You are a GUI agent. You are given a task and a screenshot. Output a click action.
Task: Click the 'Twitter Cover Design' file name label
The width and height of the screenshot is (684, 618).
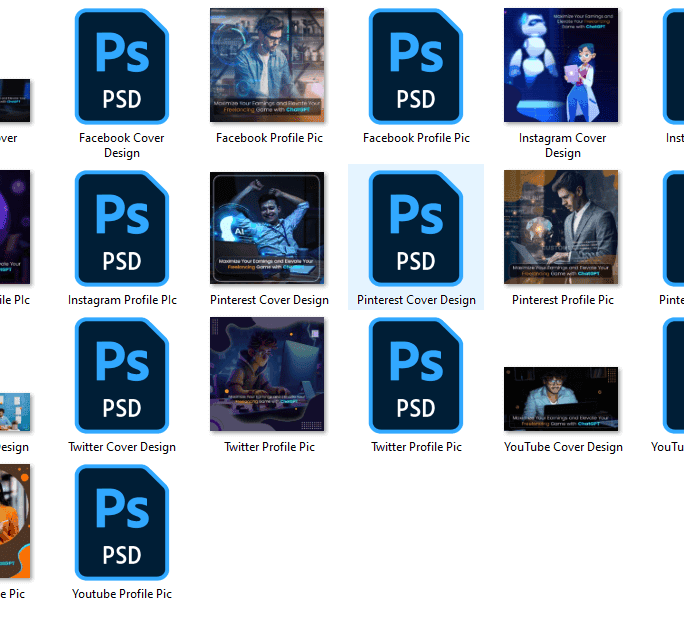[122, 447]
